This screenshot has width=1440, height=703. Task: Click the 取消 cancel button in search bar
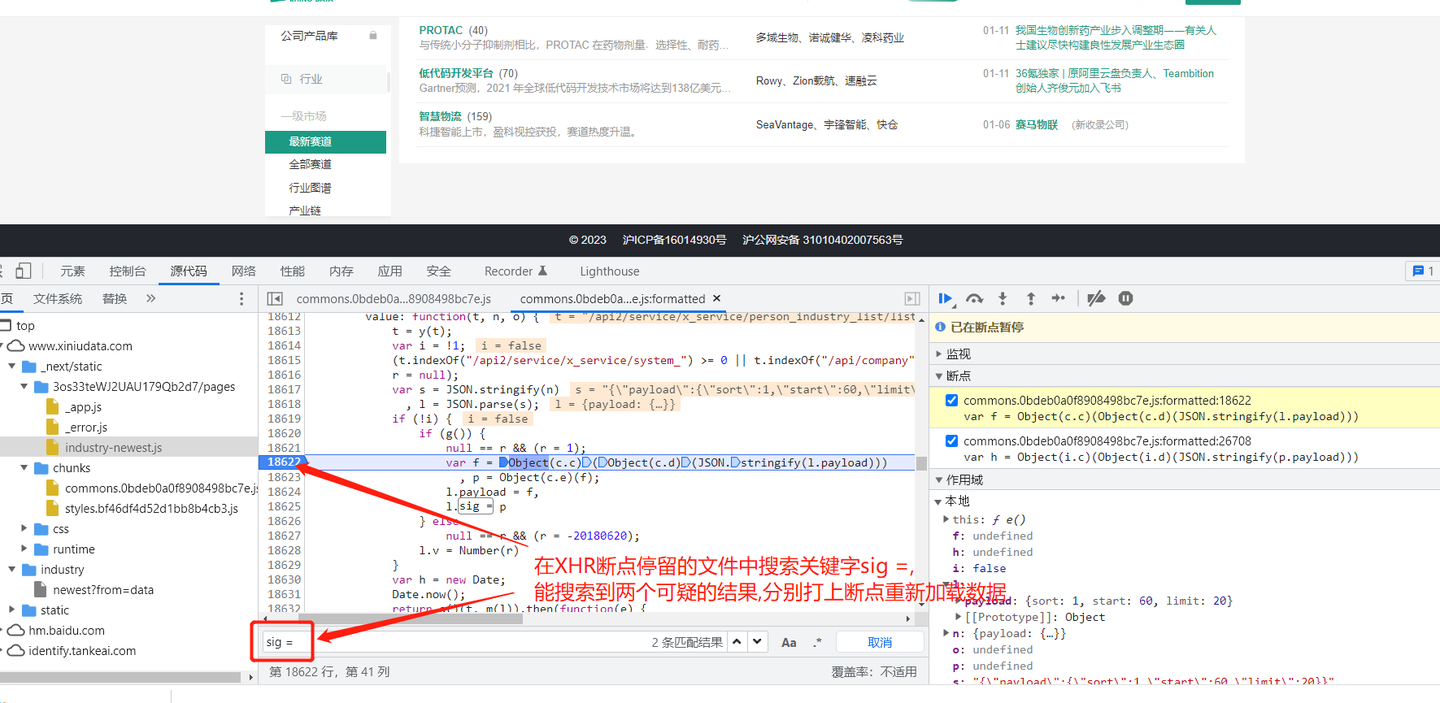tap(881, 641)
